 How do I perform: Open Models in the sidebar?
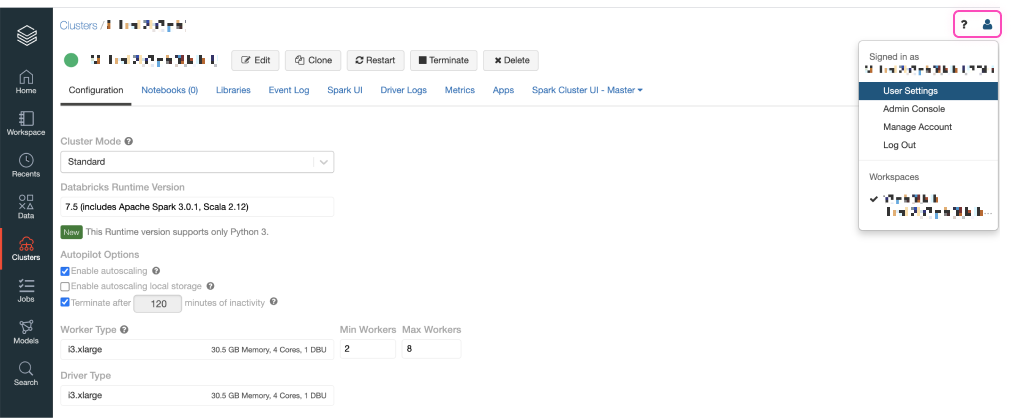tap(26, 332)
